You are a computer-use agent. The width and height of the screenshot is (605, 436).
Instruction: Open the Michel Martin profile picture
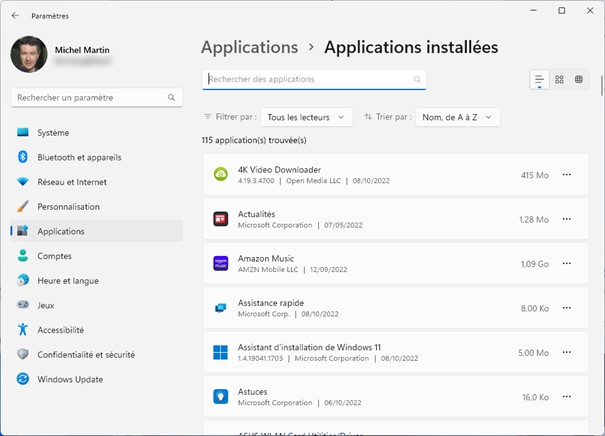pyautogui.click(x=29, y=55)
